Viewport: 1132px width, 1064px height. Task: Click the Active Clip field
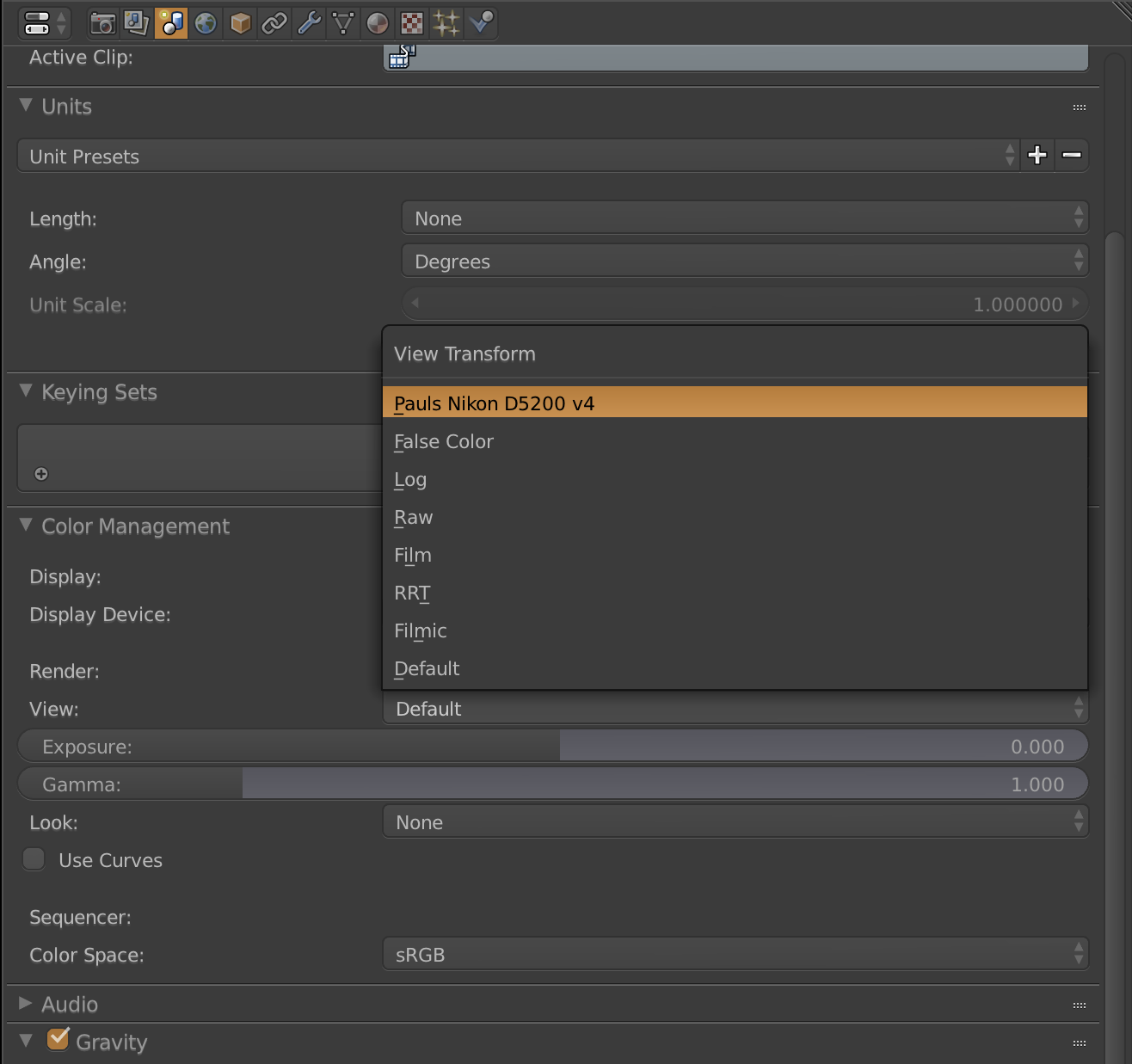click(x=735, y=57)
